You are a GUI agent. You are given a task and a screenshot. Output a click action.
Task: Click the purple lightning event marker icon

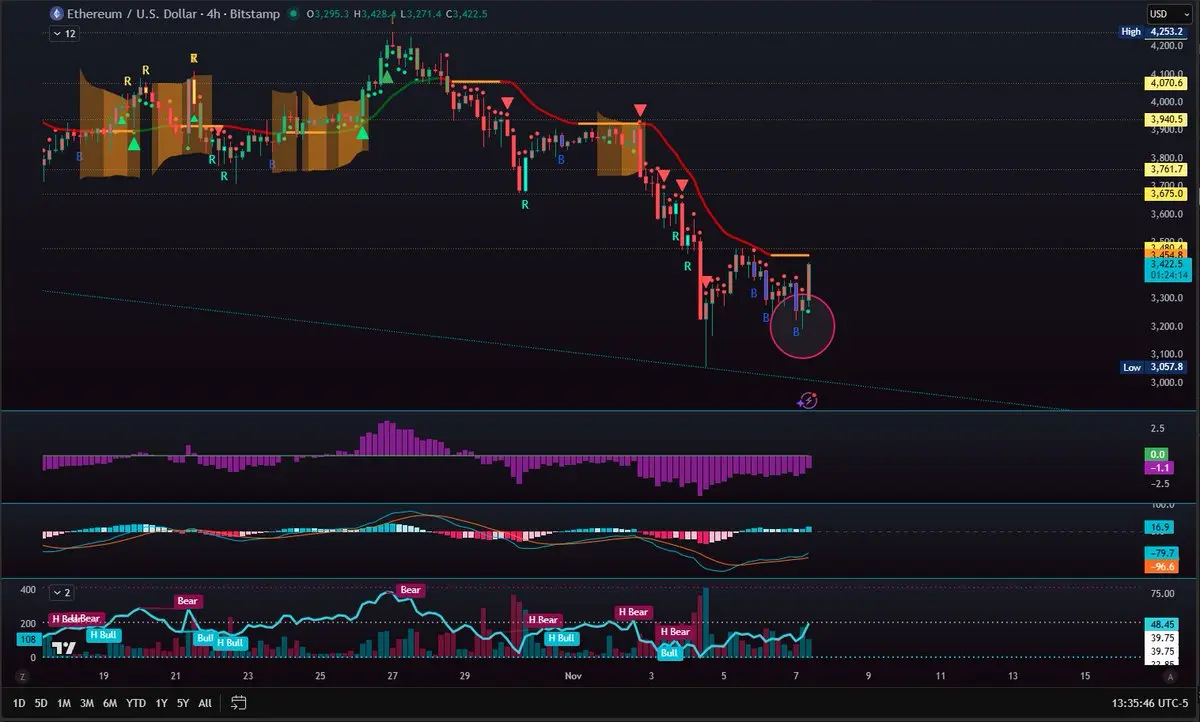point(809,400)
